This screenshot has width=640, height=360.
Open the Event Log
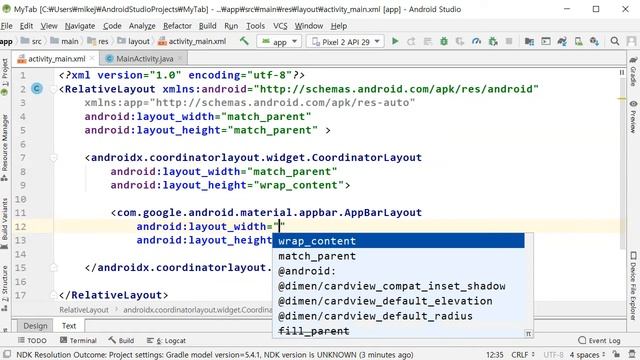click(x=600, y=340)
